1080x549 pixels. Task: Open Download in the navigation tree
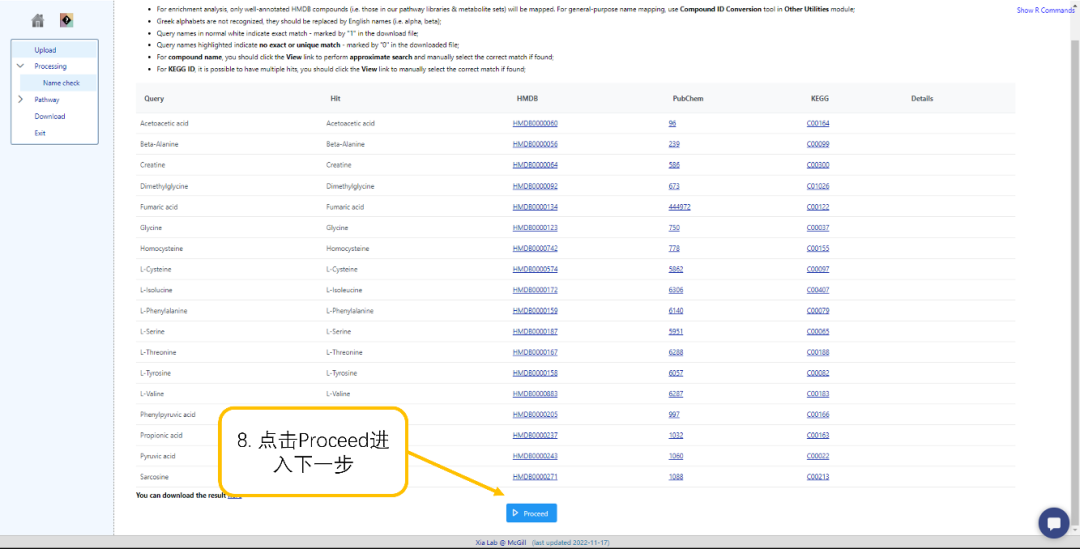[50, 116]
